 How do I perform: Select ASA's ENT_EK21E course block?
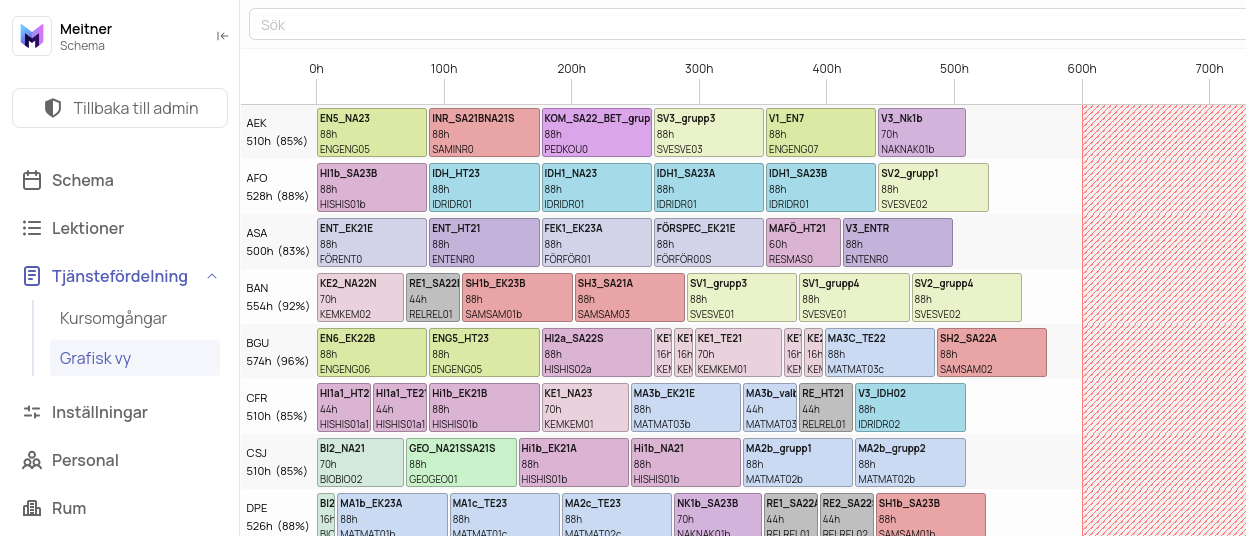tap(372, 243)
